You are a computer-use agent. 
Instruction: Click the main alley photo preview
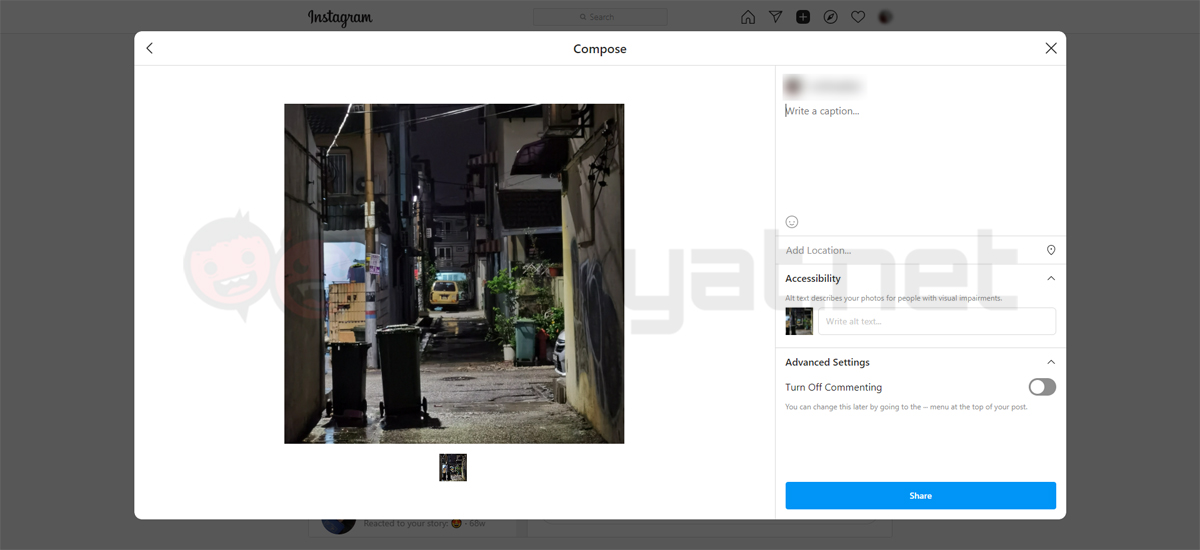point(454,273)
